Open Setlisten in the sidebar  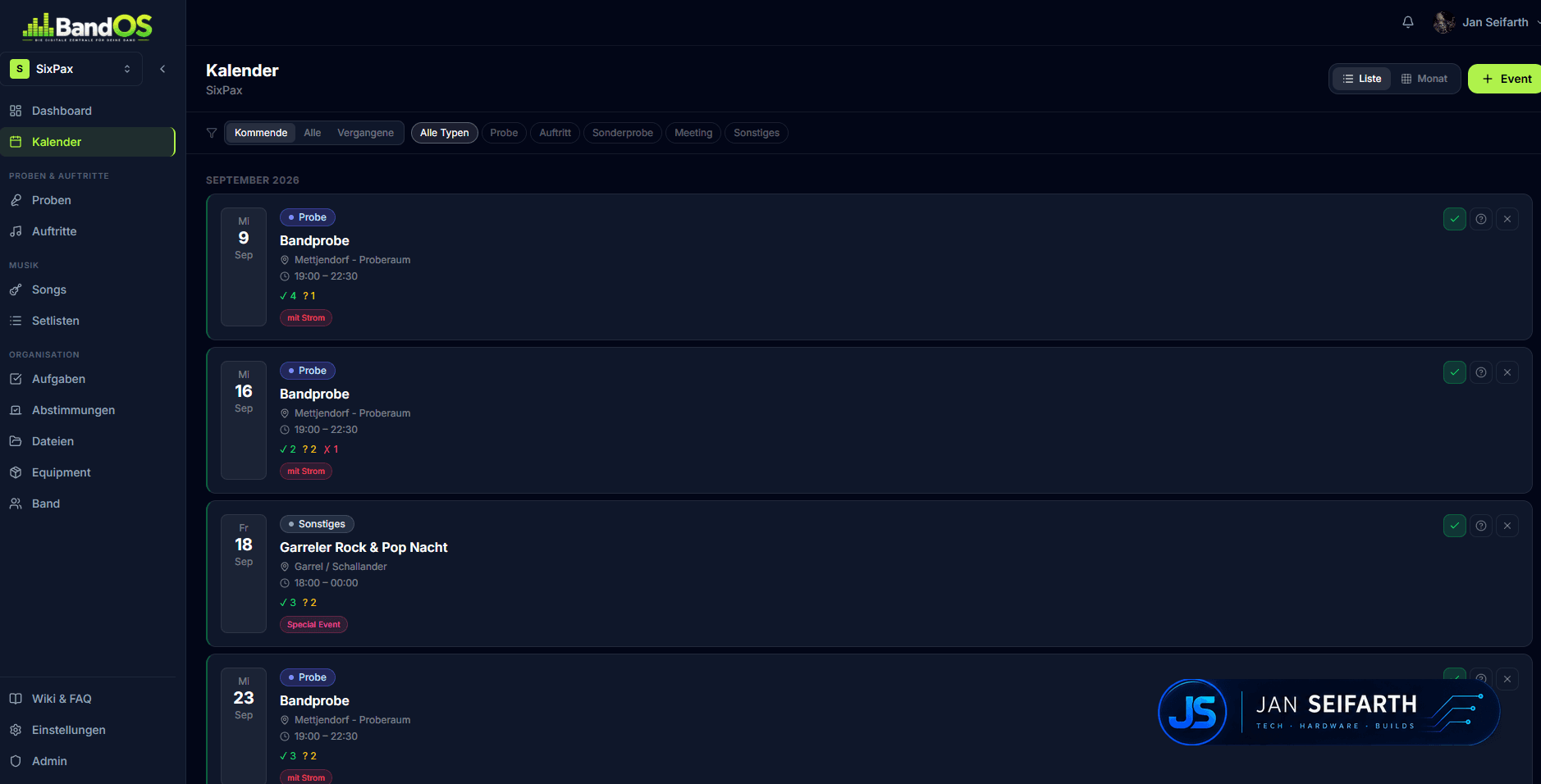88,321
